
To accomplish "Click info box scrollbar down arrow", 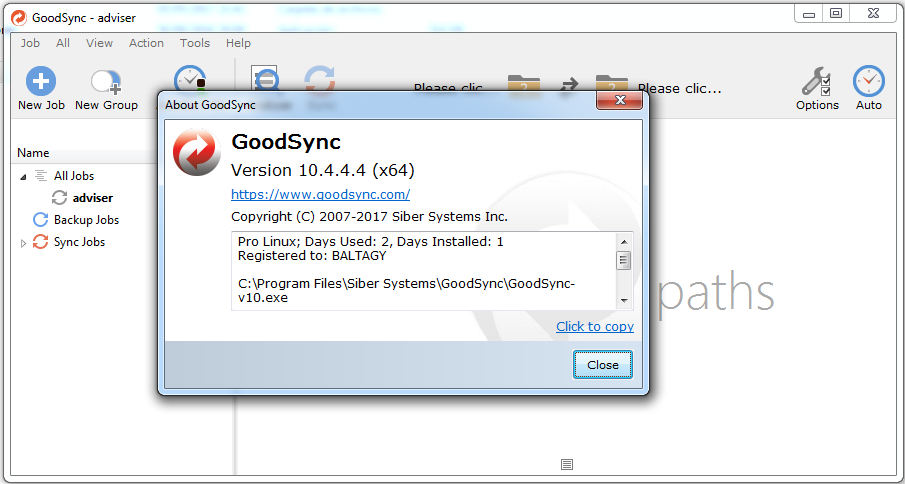I will 624,300.
